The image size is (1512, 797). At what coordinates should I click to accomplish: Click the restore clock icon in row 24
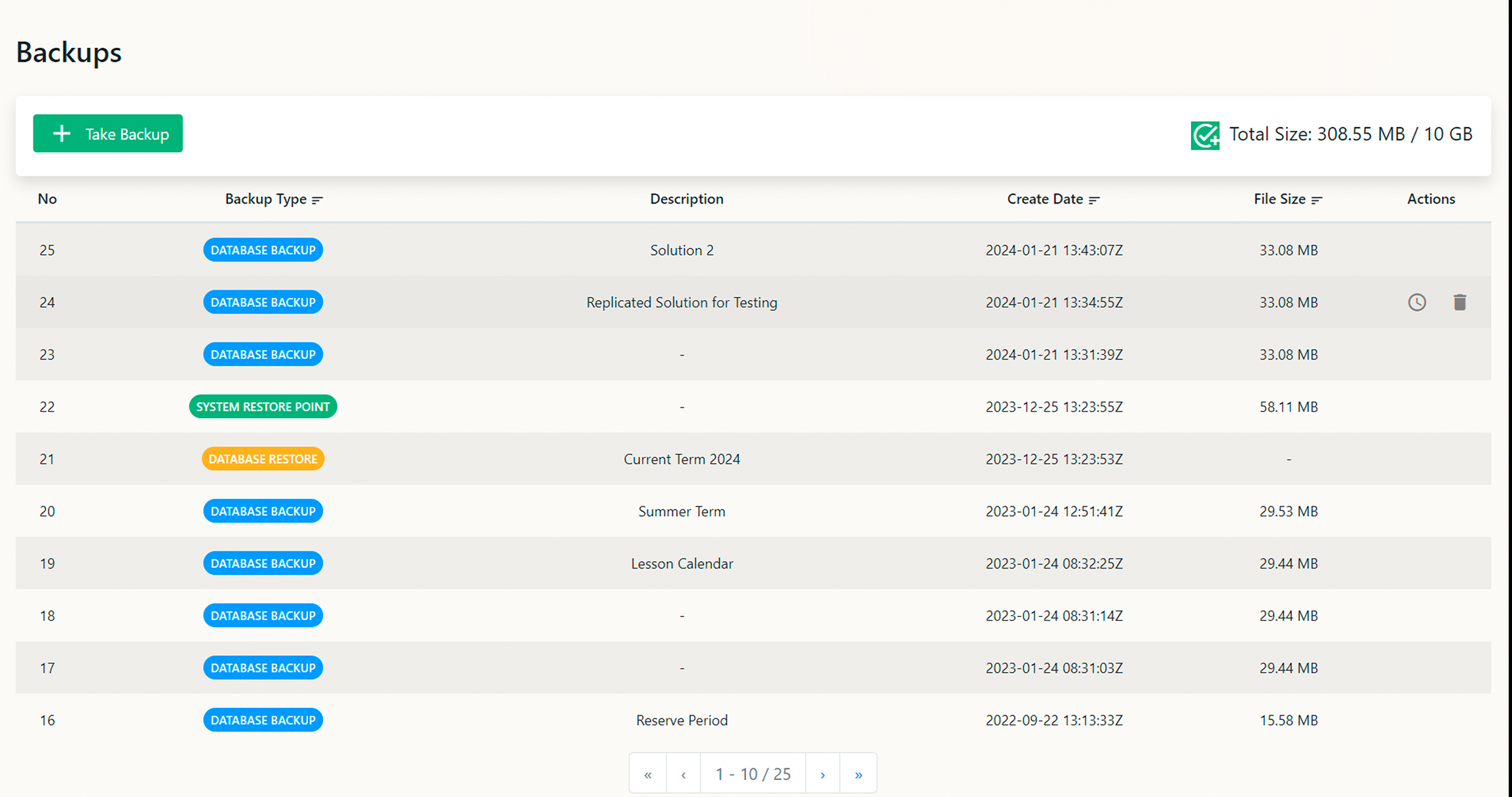click(x=1417, y=302)
